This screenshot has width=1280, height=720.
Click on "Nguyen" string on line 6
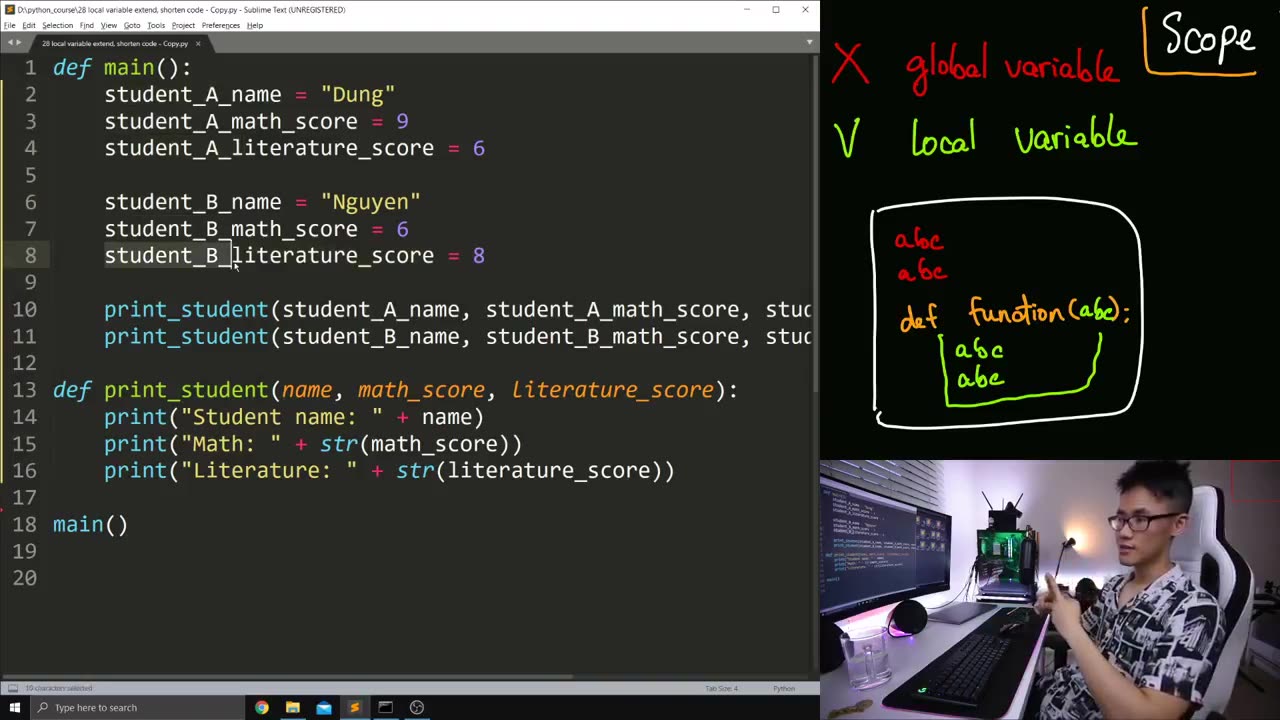click(371, 202)
